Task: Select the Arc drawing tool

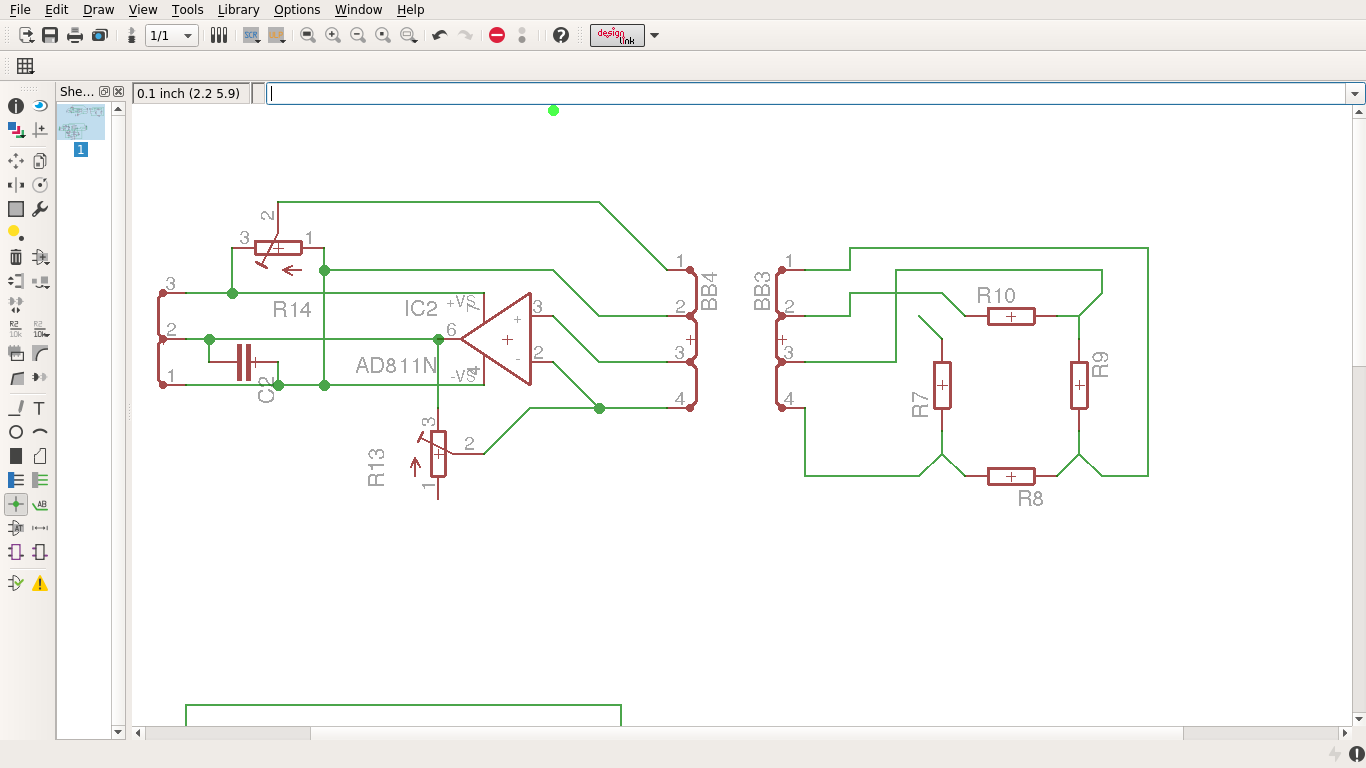Action: (x=40, y=432)
